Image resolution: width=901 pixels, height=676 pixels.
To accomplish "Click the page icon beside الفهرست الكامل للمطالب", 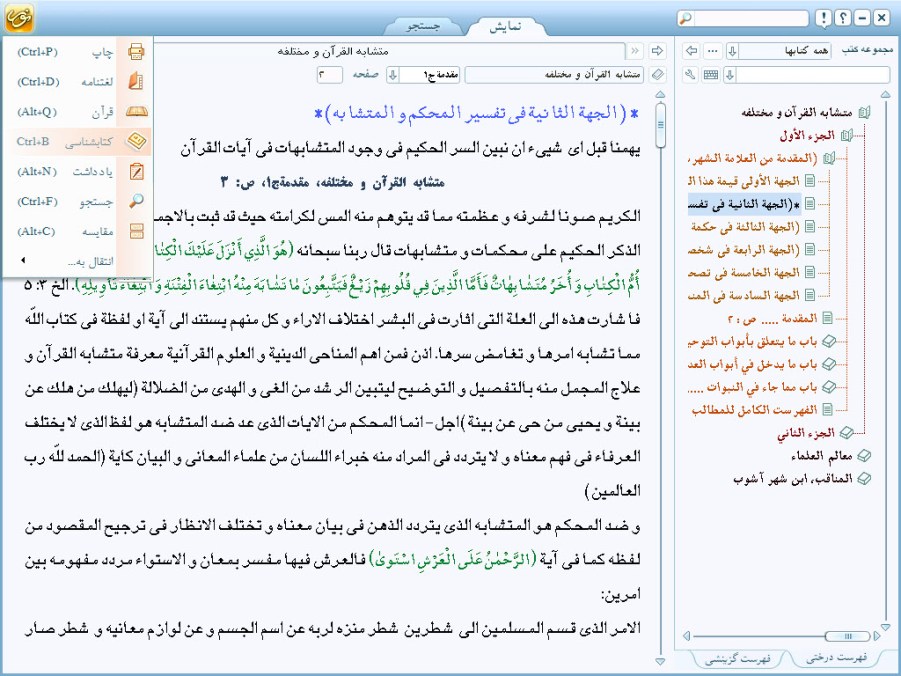I will tap(827, 410).
